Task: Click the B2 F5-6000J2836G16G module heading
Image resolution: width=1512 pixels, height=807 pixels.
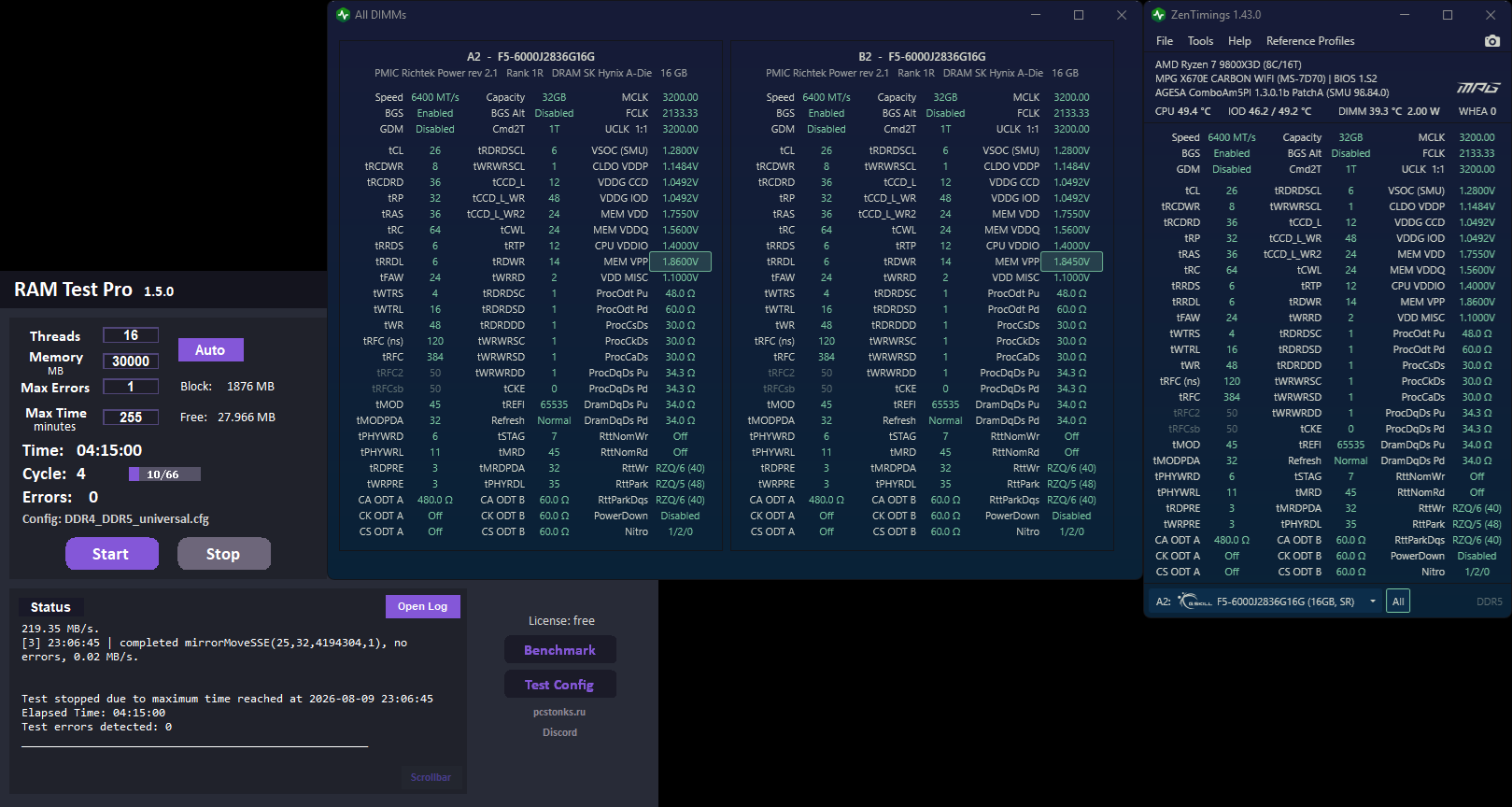Action: coord(922,57)
